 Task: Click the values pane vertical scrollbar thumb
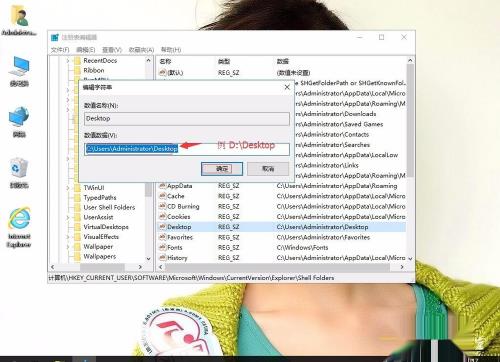[x=410, y=121]
